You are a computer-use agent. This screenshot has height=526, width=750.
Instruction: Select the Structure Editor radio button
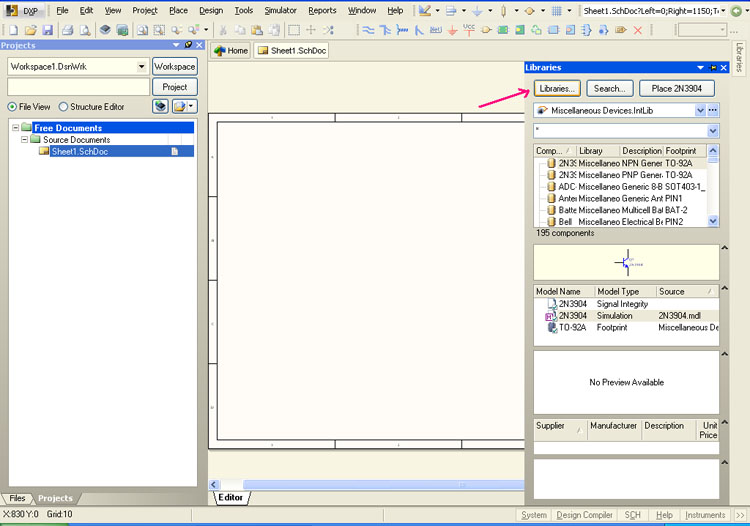coord(64,107)
